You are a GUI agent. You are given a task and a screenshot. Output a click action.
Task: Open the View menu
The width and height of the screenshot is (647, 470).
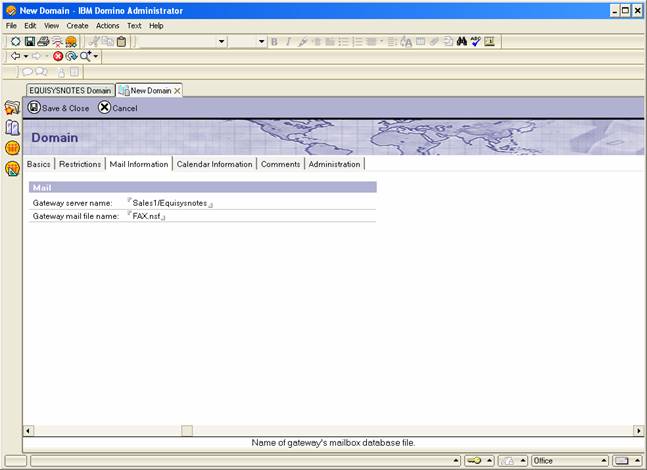coord(52,26)
